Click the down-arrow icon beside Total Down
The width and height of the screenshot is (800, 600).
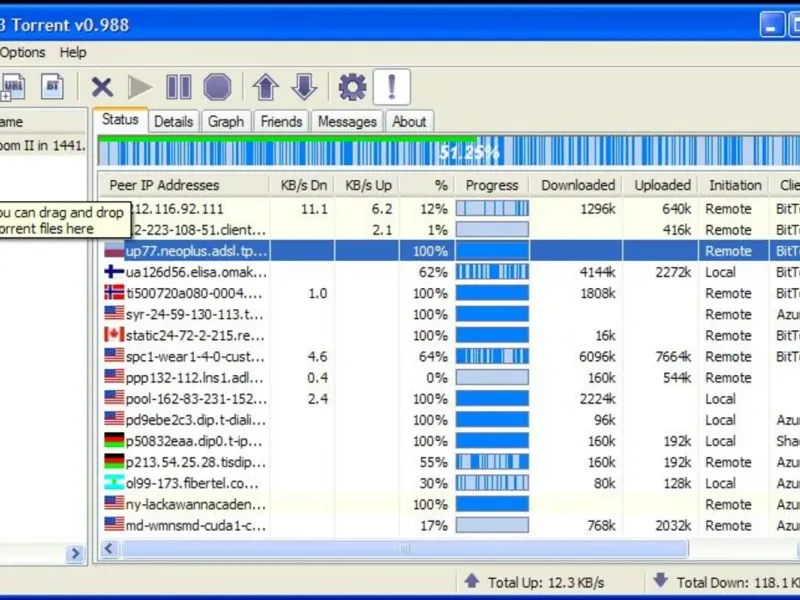click(x=661, y=580)
